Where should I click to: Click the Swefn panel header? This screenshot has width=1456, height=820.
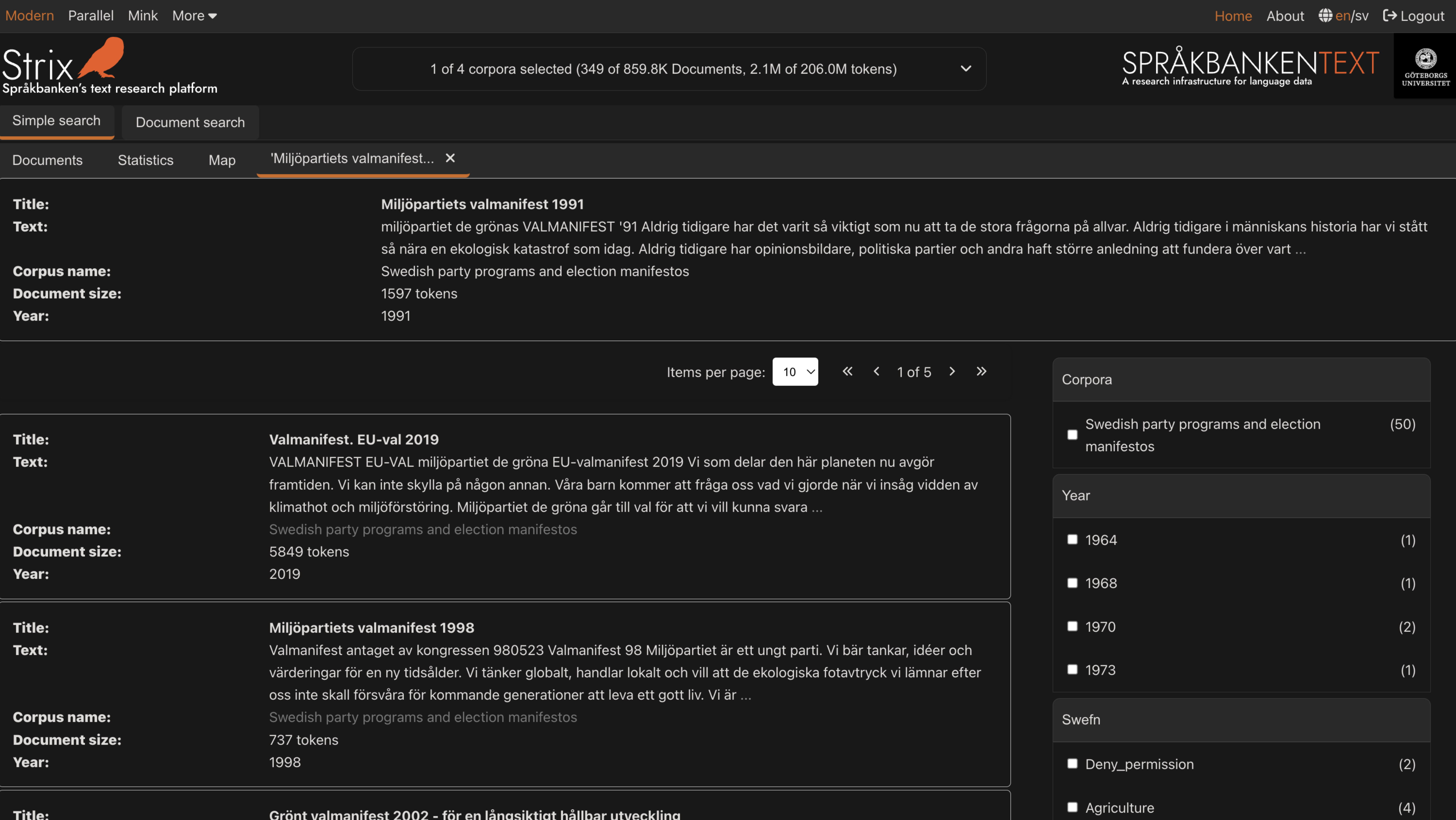(1241, 720)
